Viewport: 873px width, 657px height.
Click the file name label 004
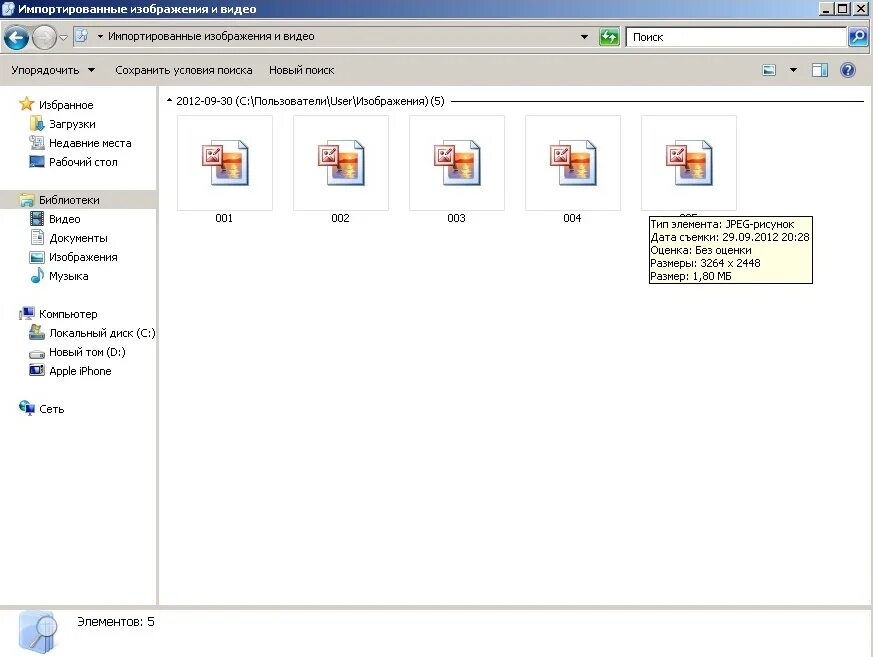point(572,218)
